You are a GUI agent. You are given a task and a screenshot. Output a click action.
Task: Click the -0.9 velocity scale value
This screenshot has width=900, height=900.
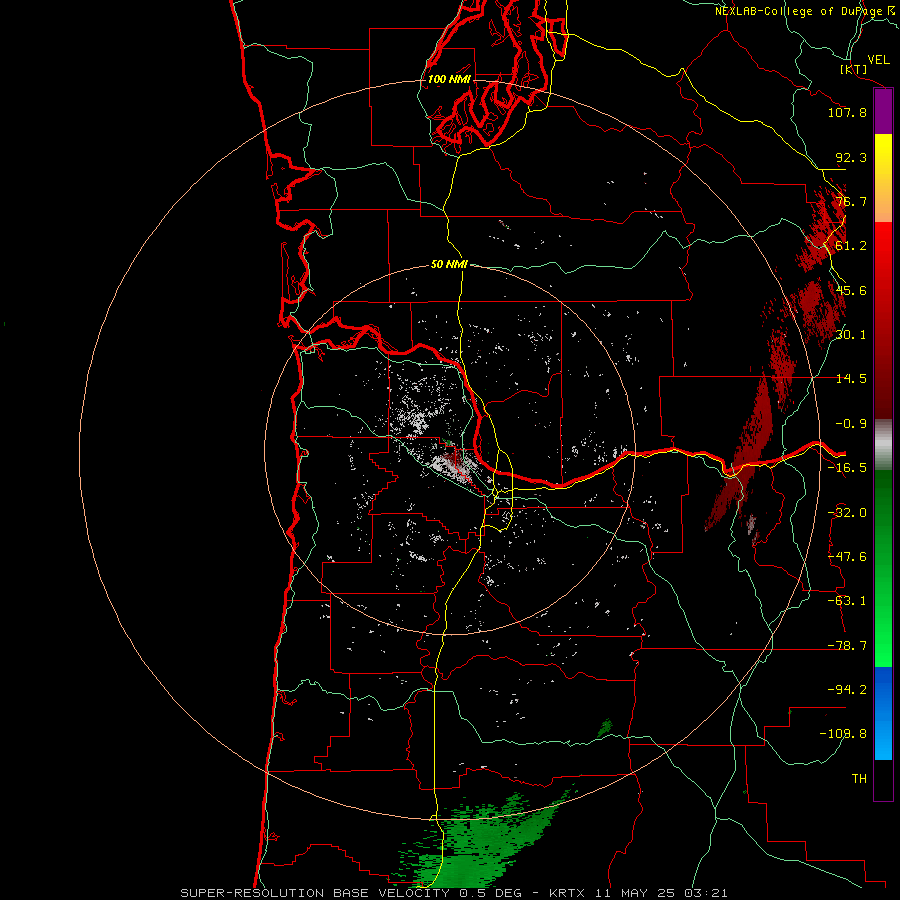(x=851, y=424)
